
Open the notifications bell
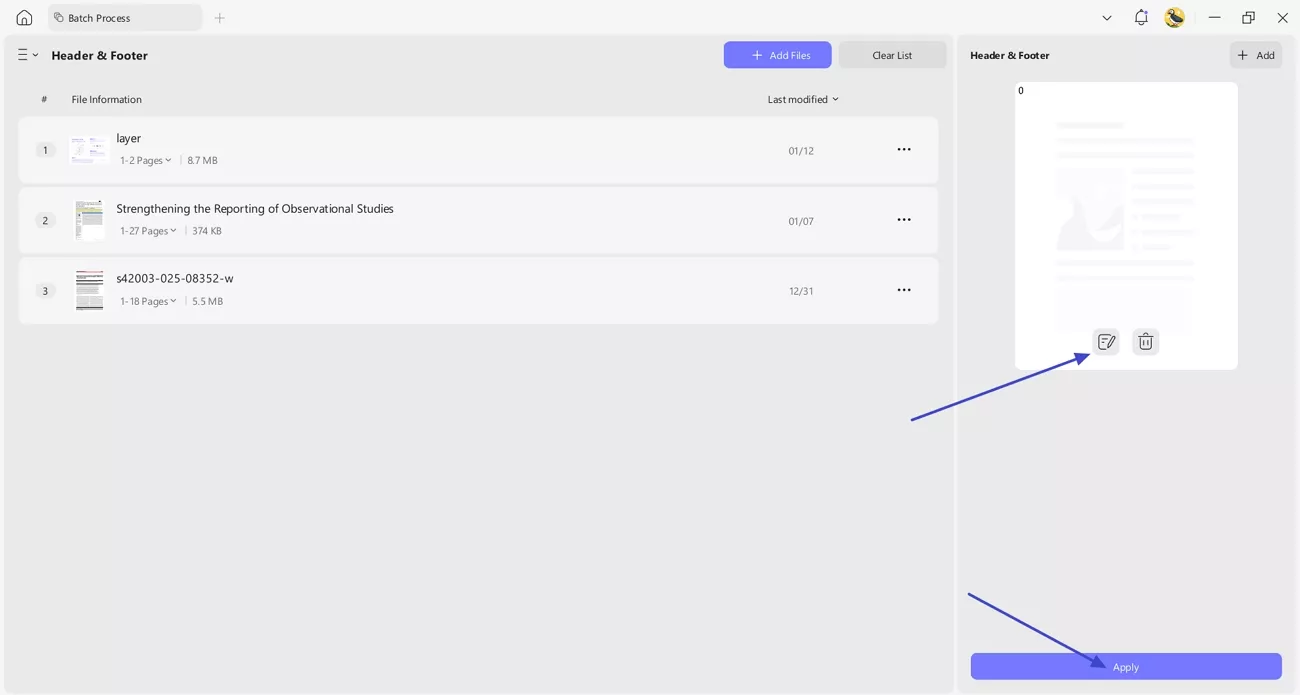click(1140, 17)
